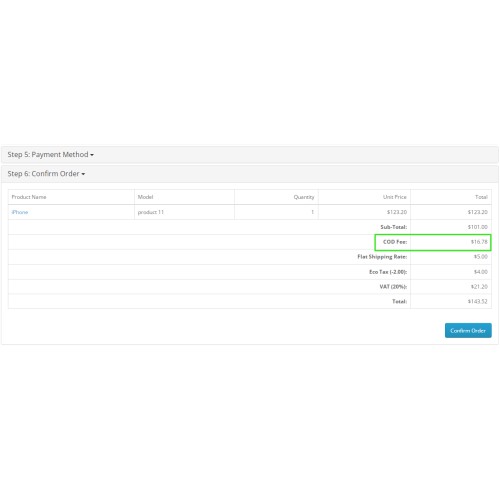The width and height of the screenshot is (500, 500).
Task: Click the highlighted COD Fee label
Action: pos(395,242)
